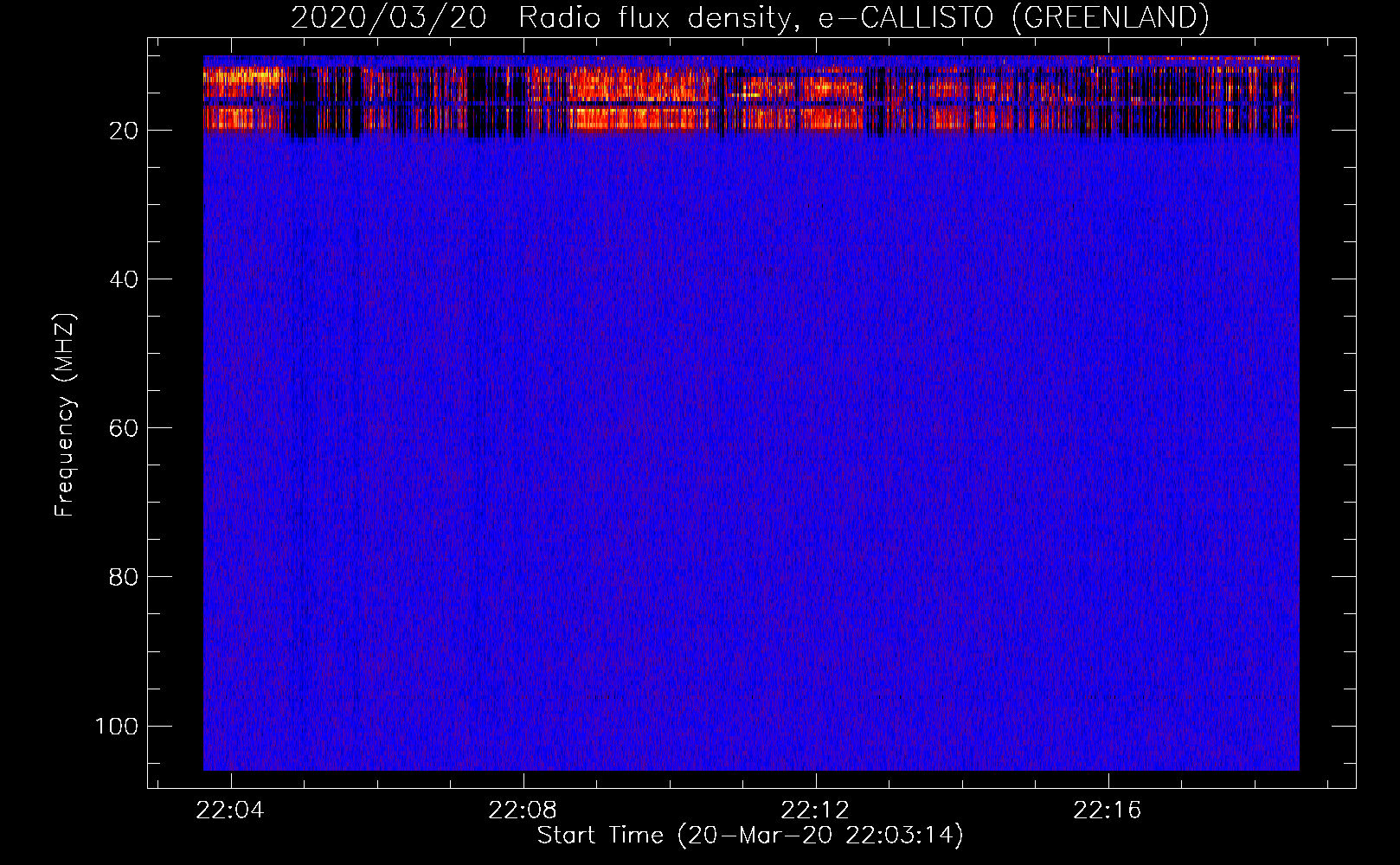Image resolution: width=1400 pixels, height=865 pixels.
Task: Click the 20 frequency tick label
Action: click(124, 131)
